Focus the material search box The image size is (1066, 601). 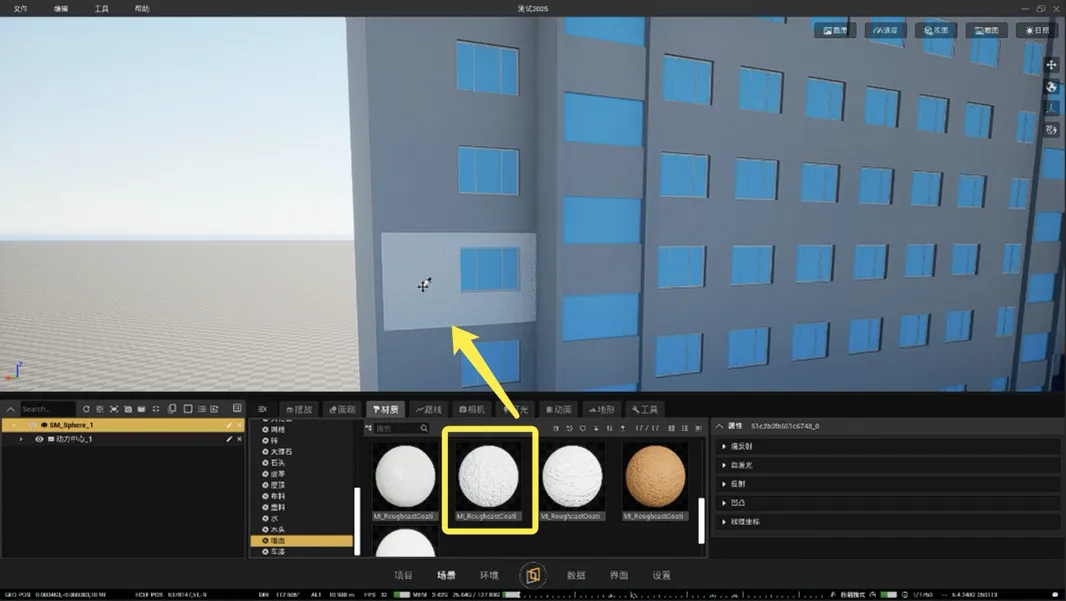(x=402, y=428)
